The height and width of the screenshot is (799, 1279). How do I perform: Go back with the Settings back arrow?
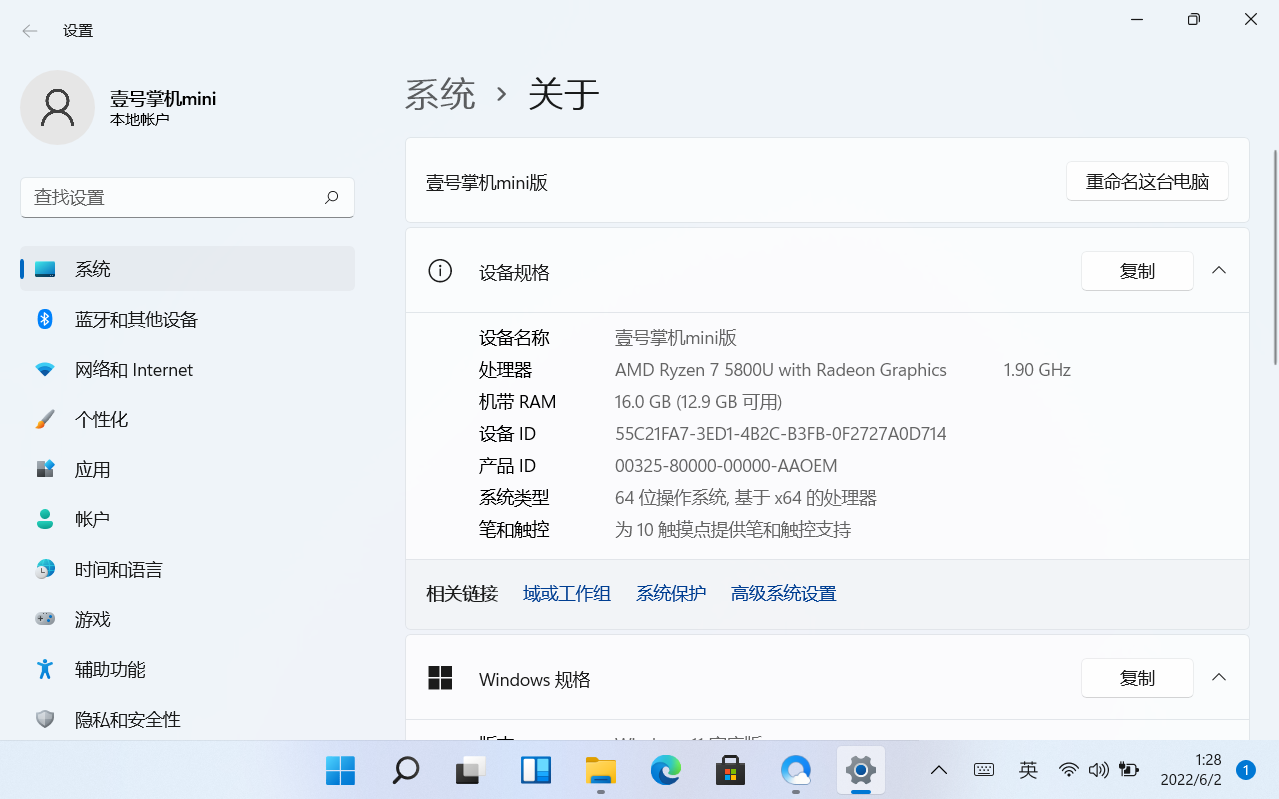tap(30, 31)
